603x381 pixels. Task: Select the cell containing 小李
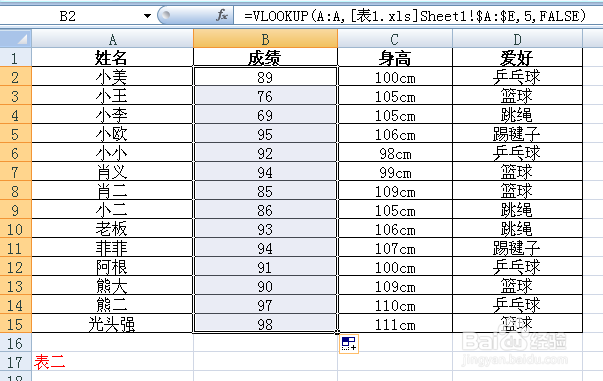point(112,115)
